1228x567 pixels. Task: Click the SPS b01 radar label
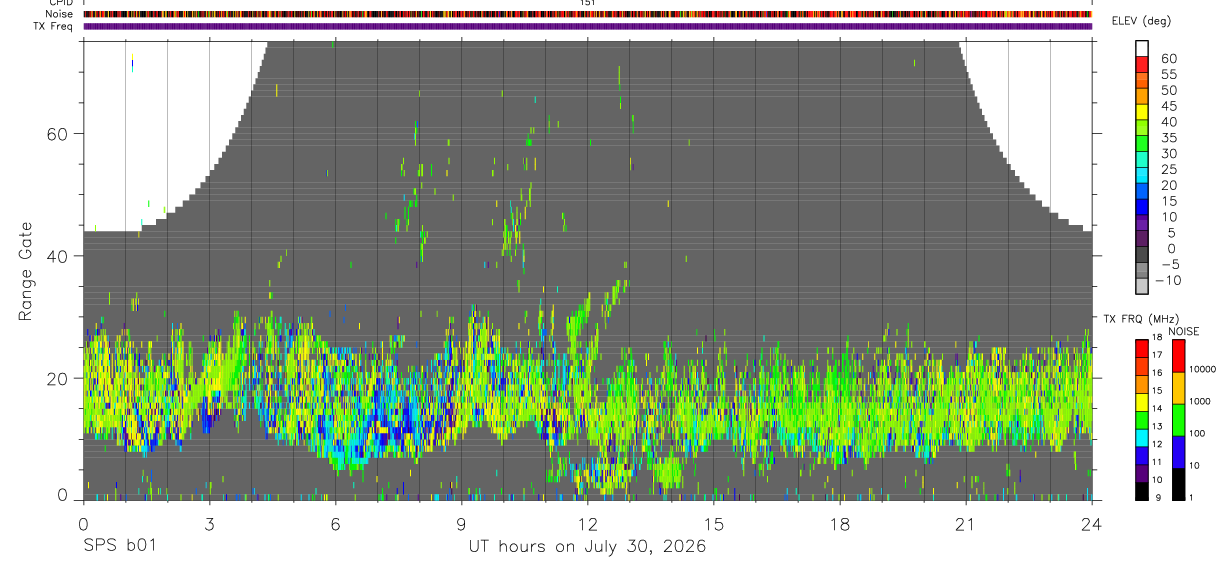[x=119, y=547]
